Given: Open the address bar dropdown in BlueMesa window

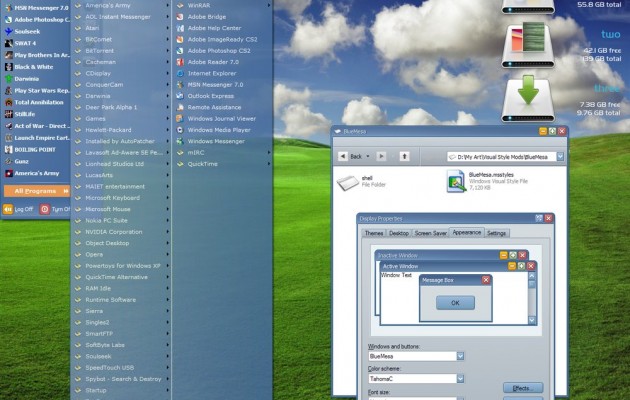Looking at the screenshot, I should pos(560,157).
